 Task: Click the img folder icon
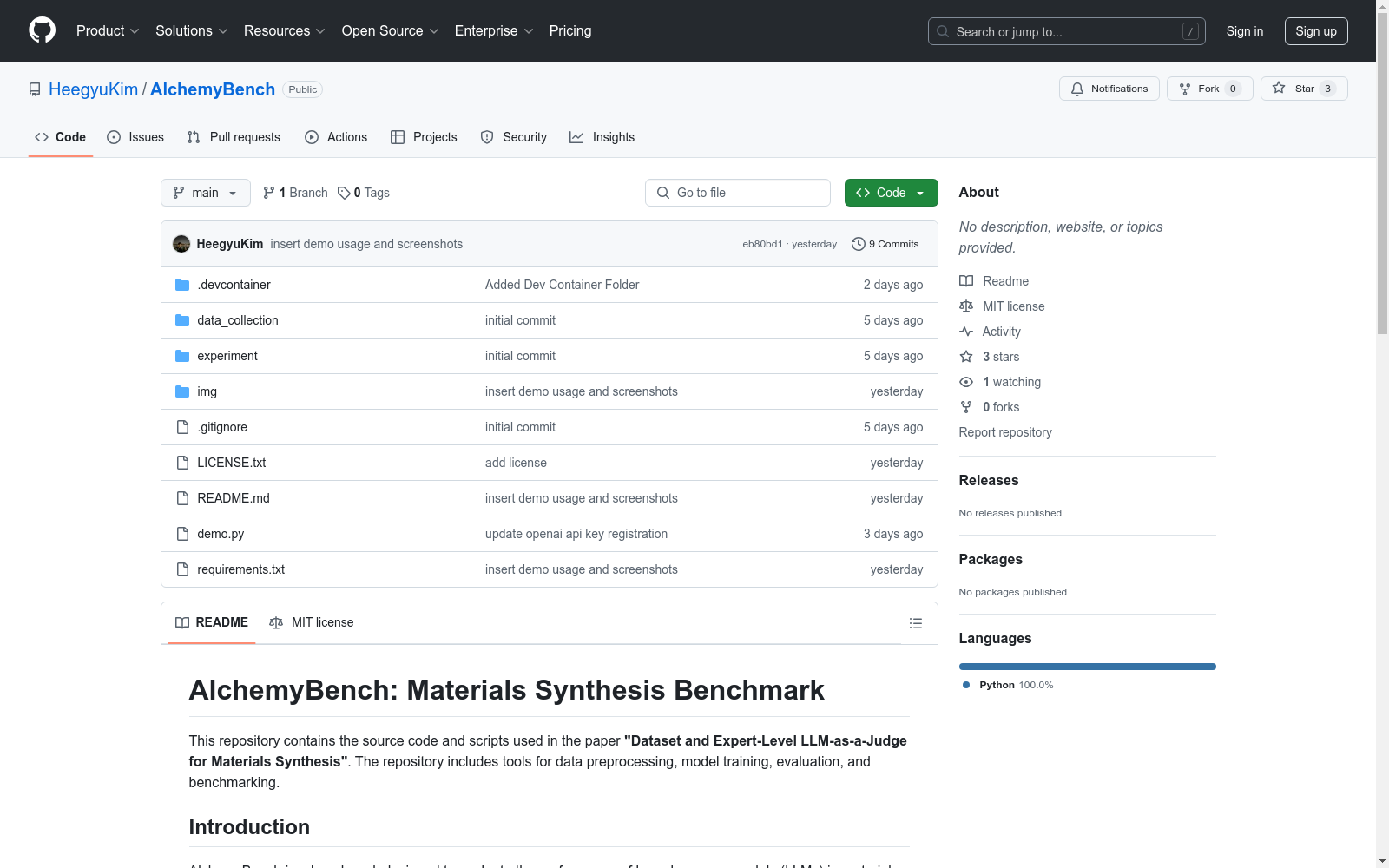[x=182, y=391]
